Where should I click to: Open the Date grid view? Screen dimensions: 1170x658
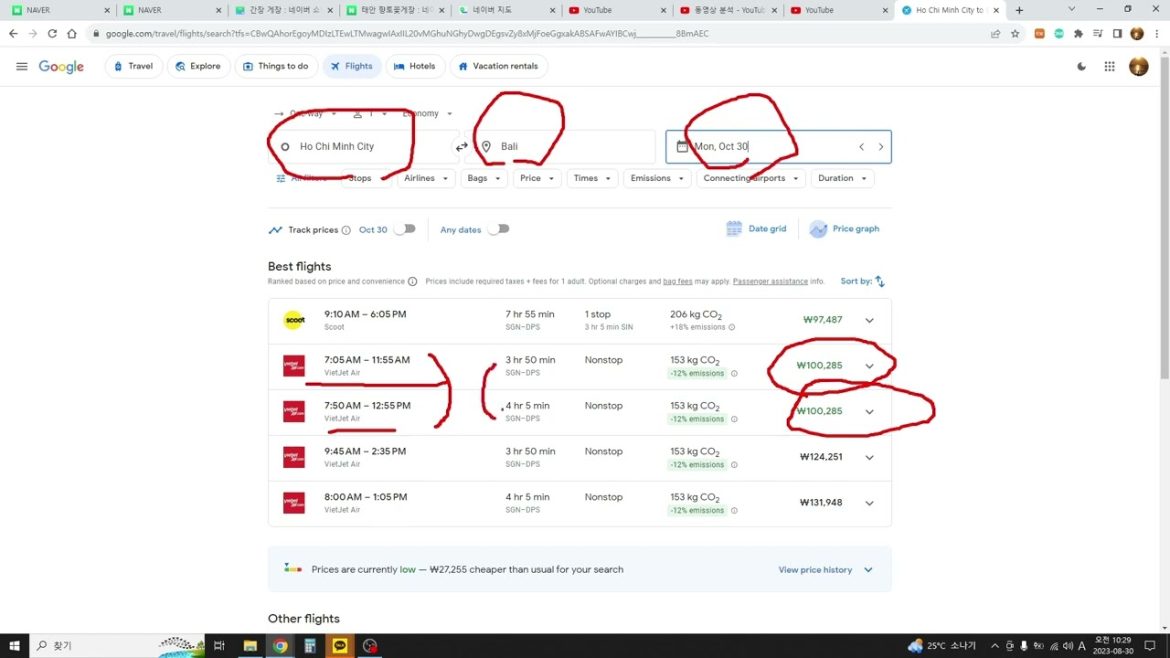[x=756, y=229]
